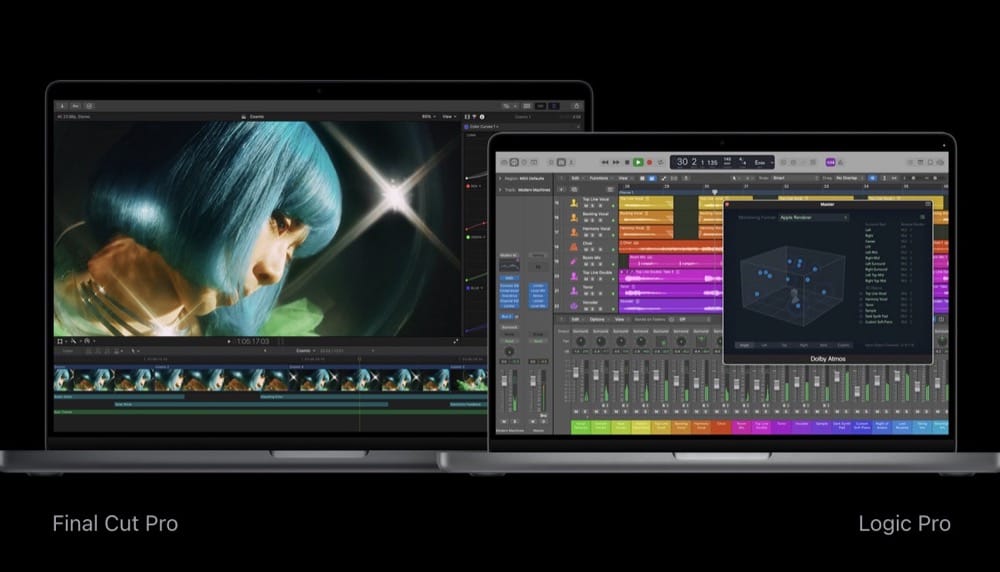Select the Left view tab in Dolby Atmos
Screen dimensions: 1000x572
click(764, 345)
